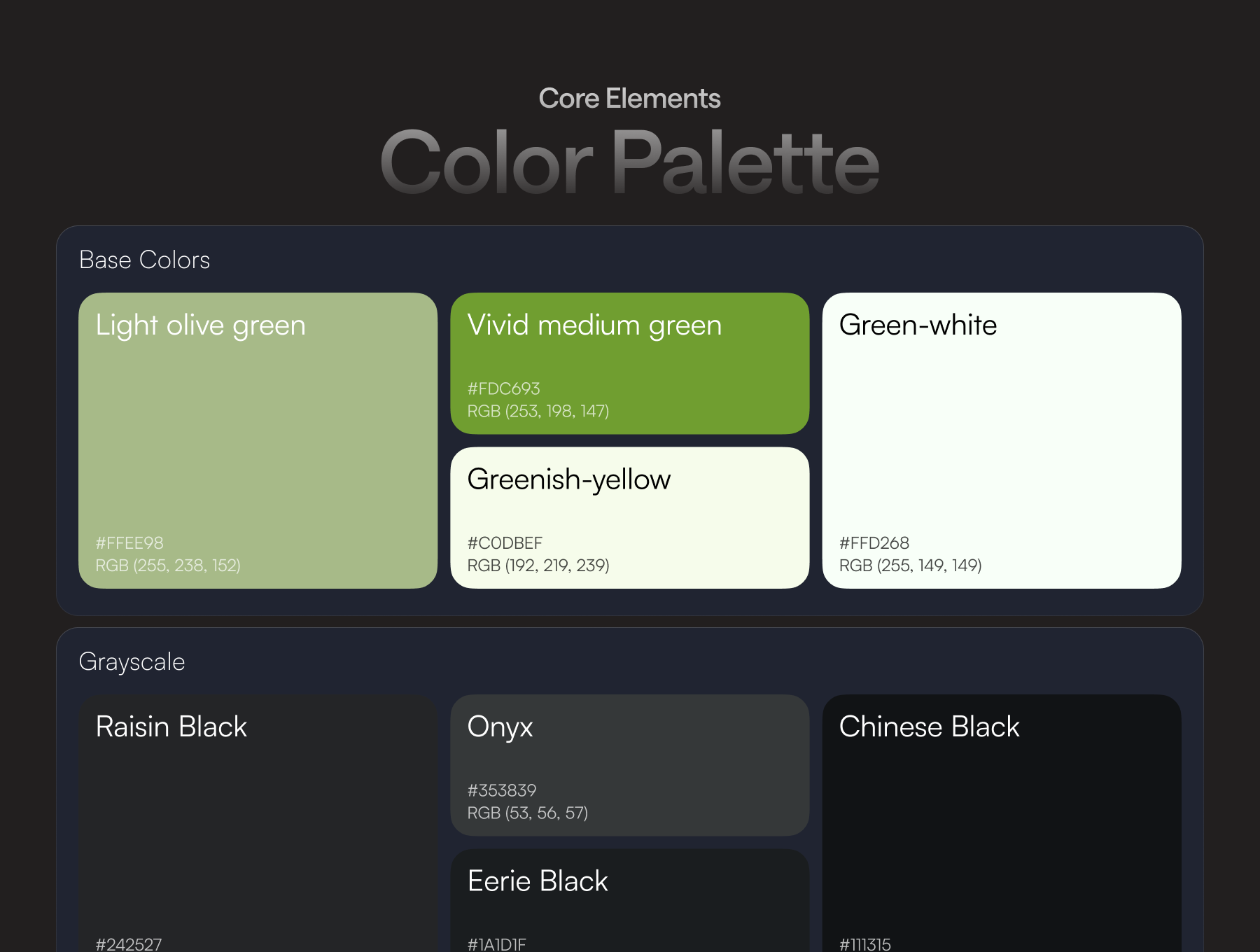This screenshot has height=952, width=1260.
Task: Click the #FFD268 hex label
Action: [874, 543]
